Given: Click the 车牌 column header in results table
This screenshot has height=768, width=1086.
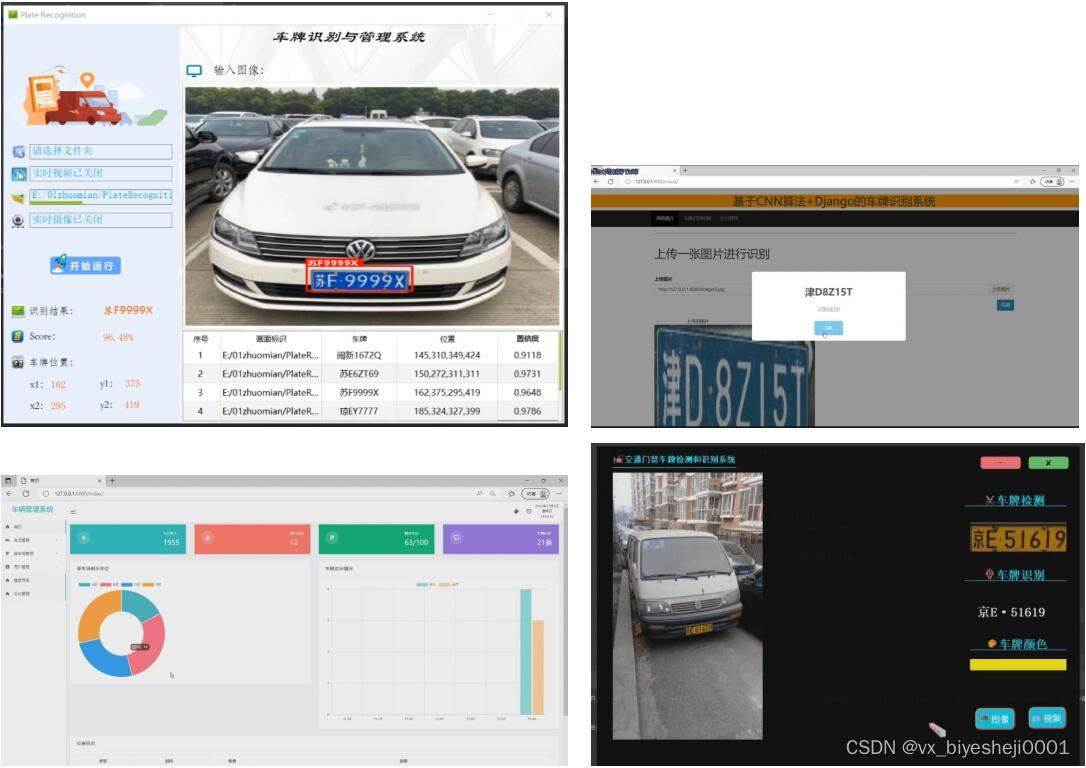Looking at the screenshot, I should tap(359, 339).
